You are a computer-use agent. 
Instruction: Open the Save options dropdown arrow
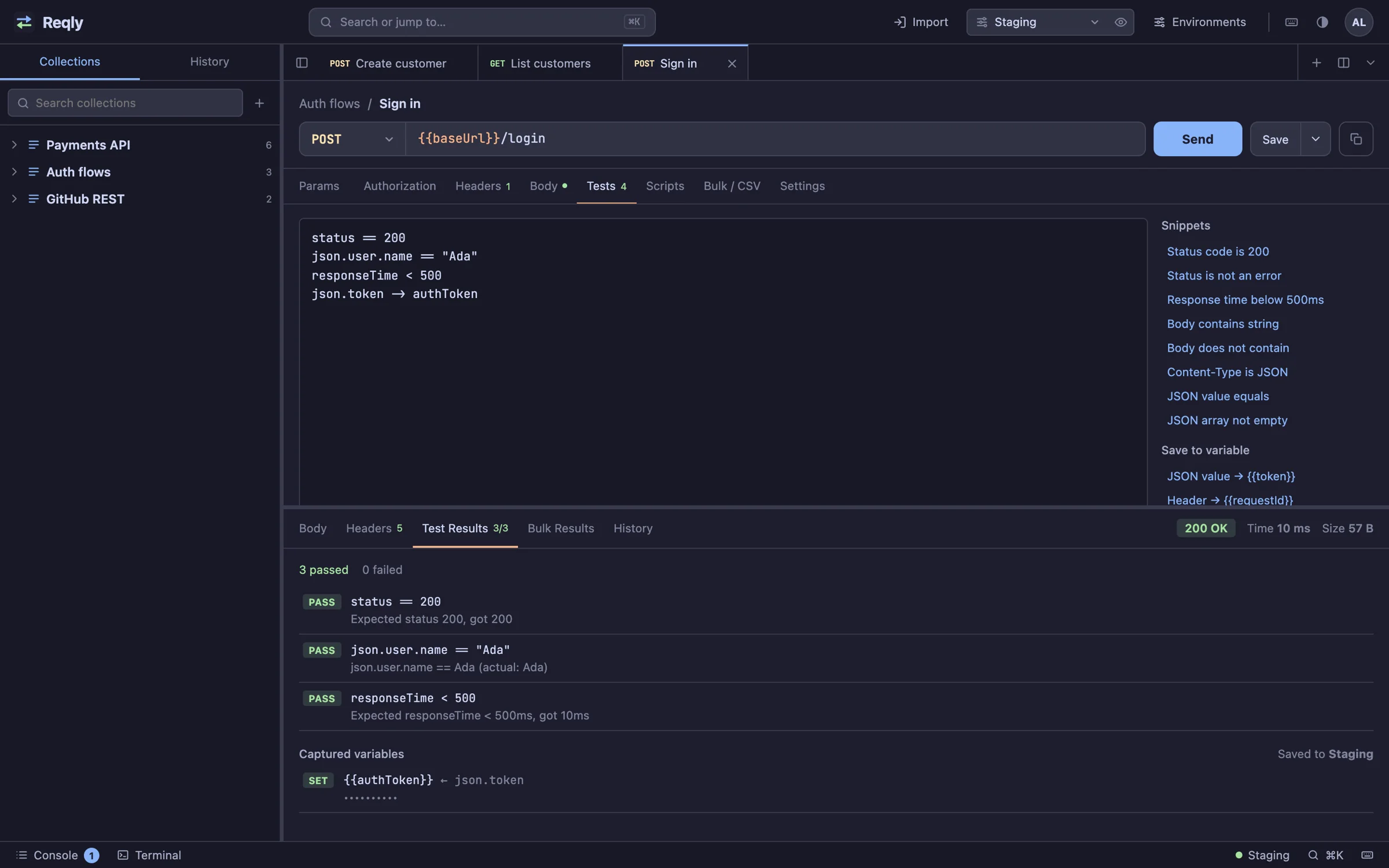point(1315,139)
